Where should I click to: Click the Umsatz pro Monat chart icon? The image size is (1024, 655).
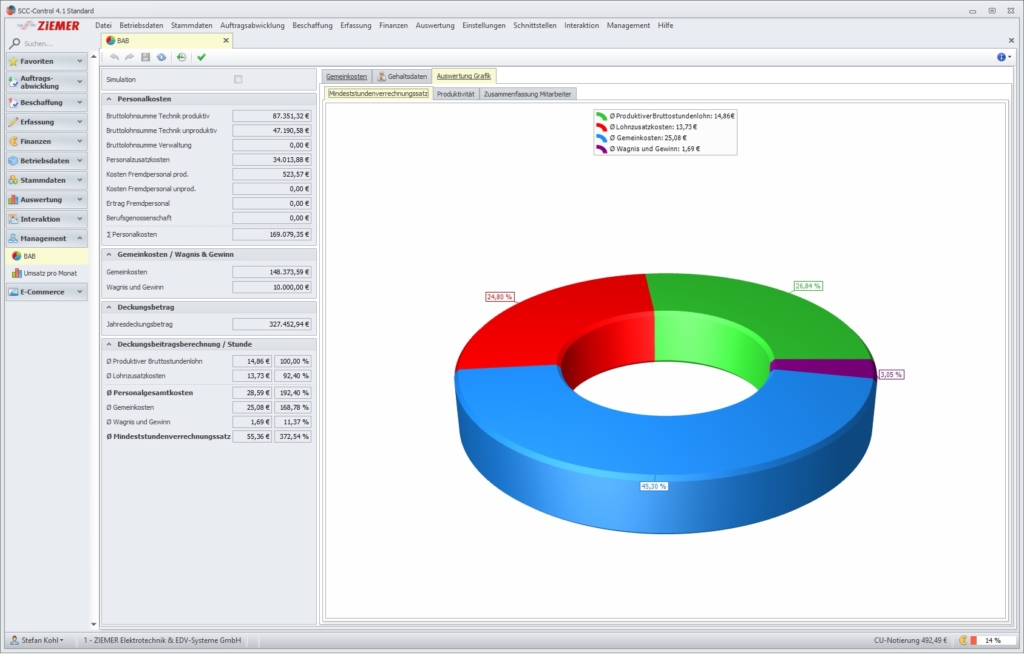[x=17, y=273]
